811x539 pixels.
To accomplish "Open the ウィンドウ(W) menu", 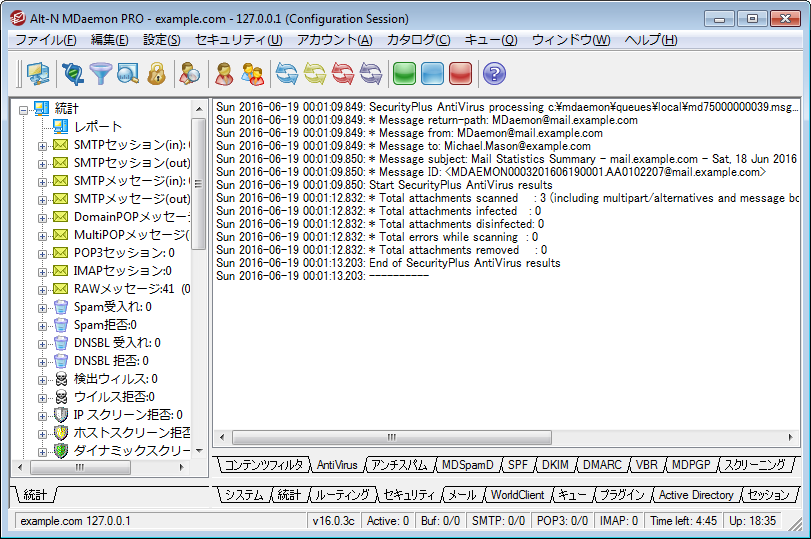I will pos(570,40).
